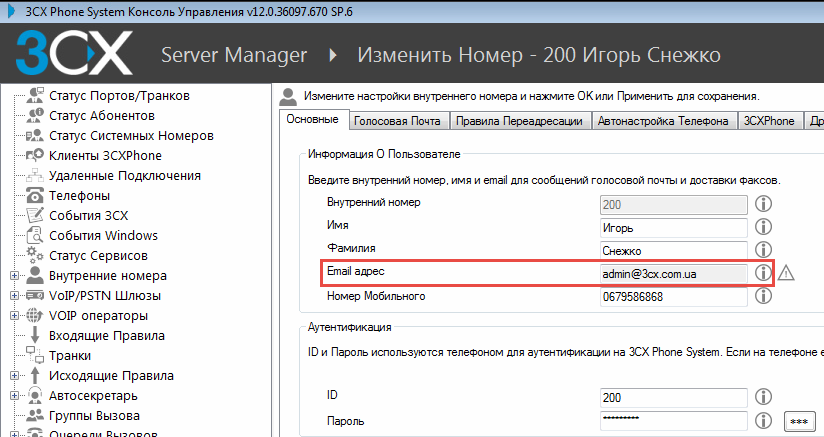This screenshot has height=437, width=824.
Task: Click the VoIP/PSTN Шлюзы icon
Action: 35,295
